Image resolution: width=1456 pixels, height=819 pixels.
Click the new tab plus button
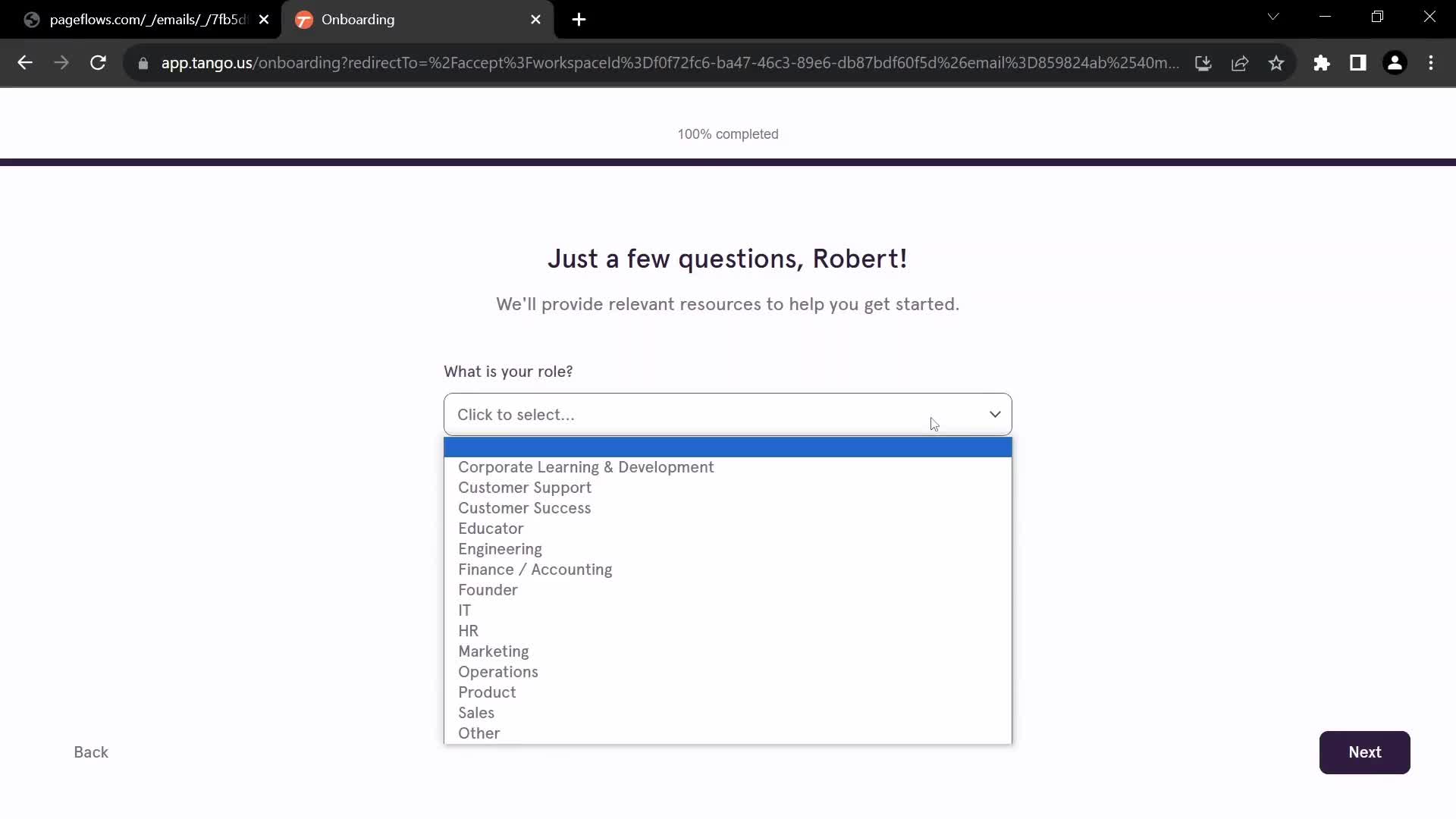pyautogui.click(x=581, y=20)
